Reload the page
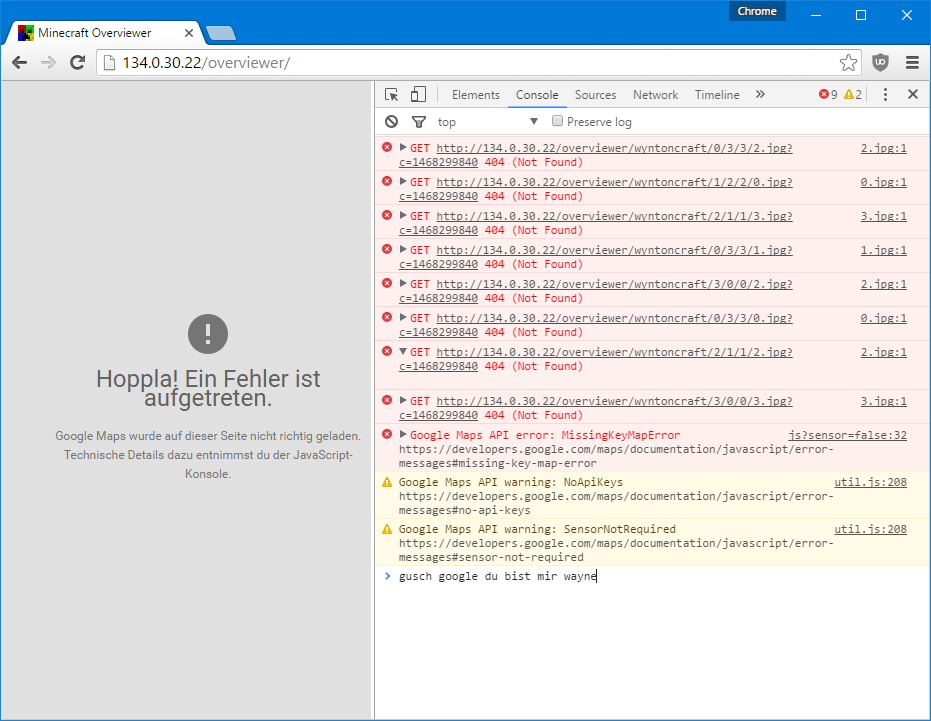 coord(77,63)
